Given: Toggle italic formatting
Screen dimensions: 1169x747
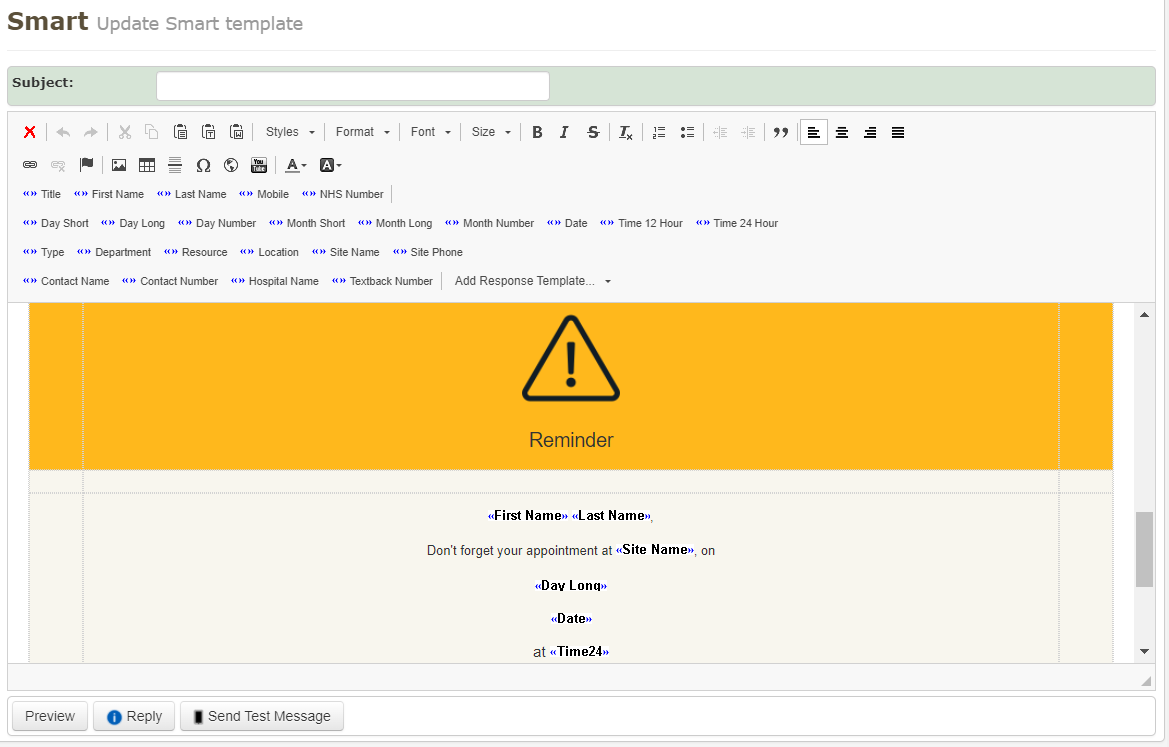Looking at the screenshot, I should tap(564, 132).
